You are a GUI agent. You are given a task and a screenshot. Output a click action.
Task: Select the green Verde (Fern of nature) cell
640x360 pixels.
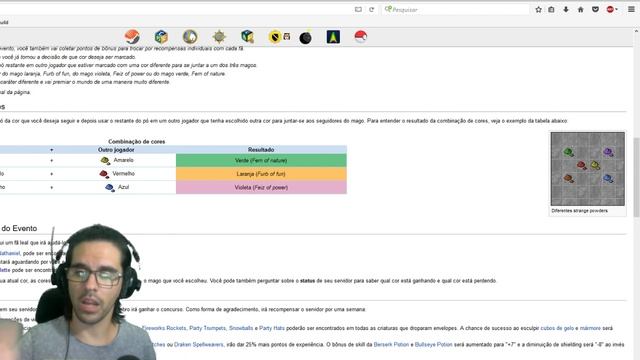point(261,160)
